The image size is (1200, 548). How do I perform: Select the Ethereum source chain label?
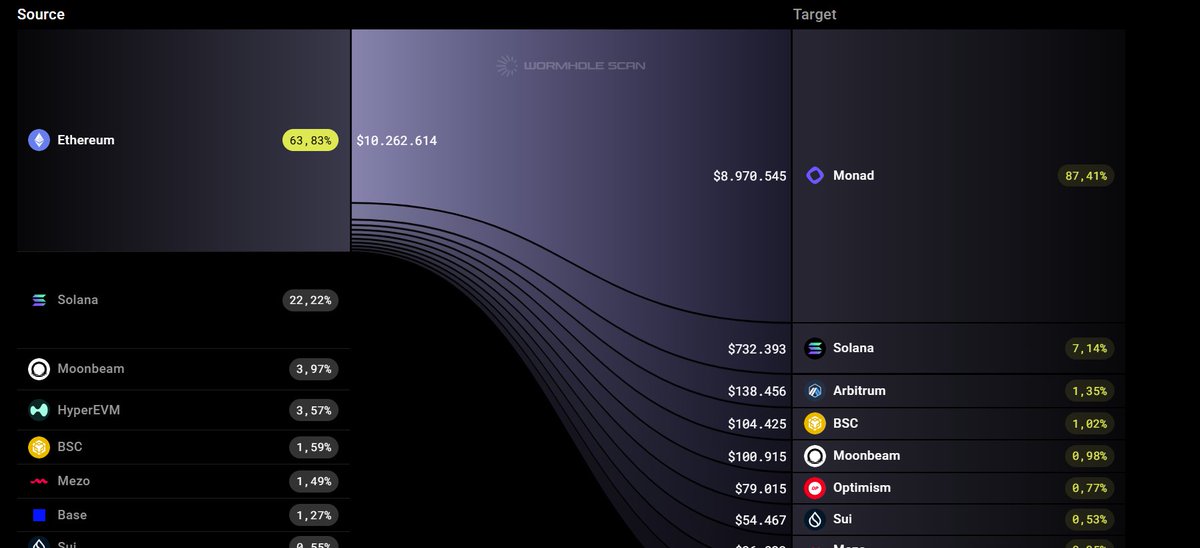(x=86, y=140)
